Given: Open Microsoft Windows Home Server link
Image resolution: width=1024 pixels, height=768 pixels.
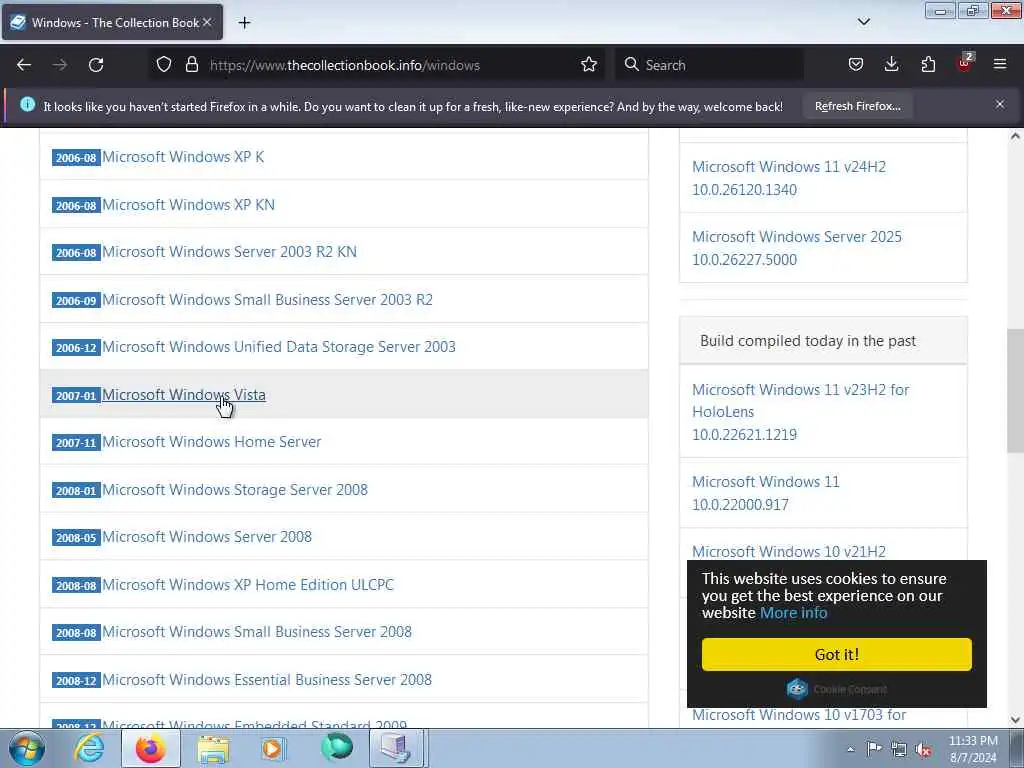Looking at the screenshot, I should [x=212, y=441].
